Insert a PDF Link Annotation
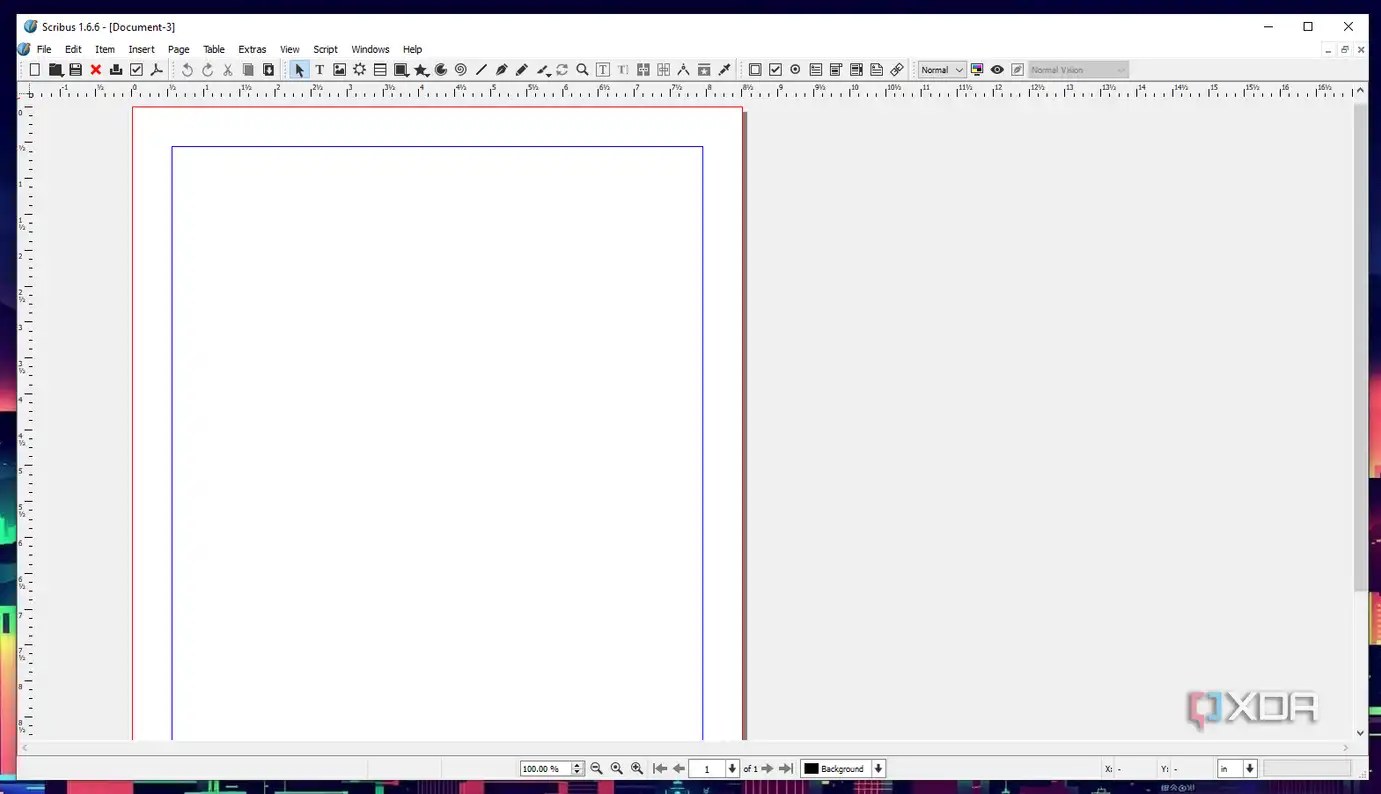The width and height of the screenshot is (1381, 794). 897,70
